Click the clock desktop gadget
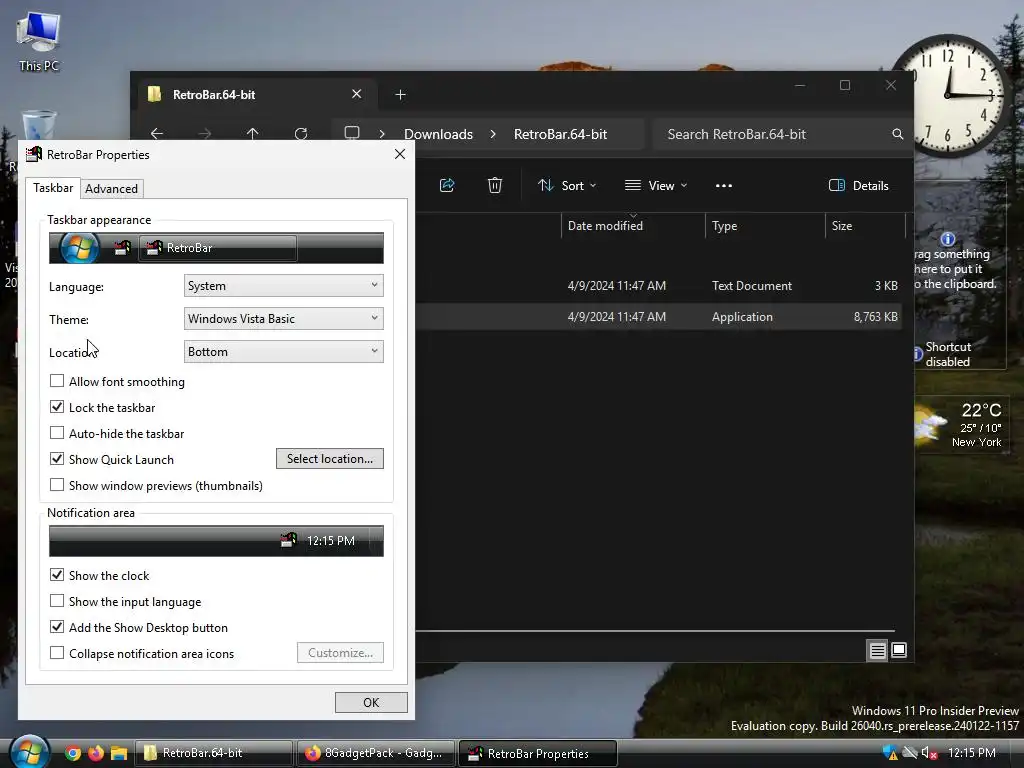The image size is (1024, 768). coord(950,95)
